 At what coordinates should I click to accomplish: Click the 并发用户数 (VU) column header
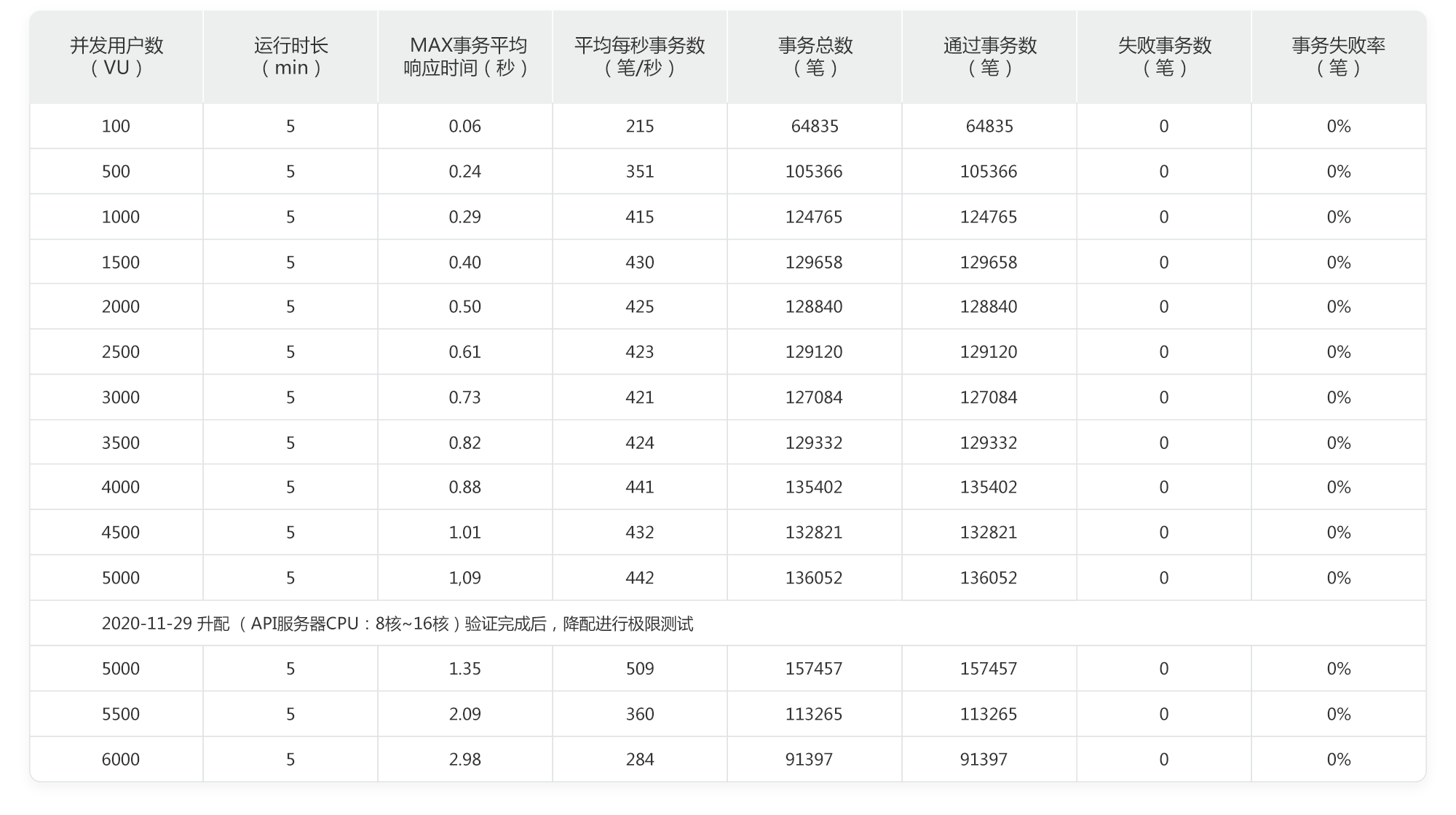[x=116, y=57]
